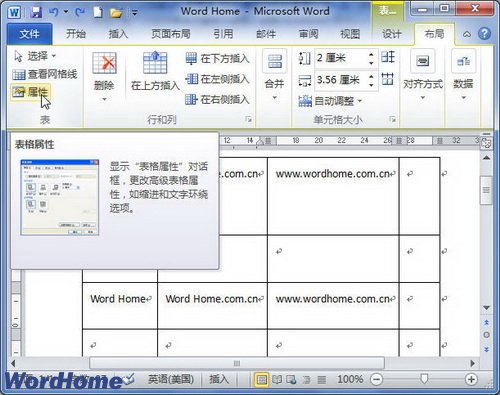Open the Undo history dropdown arrow
500x395 pixels.
pyautogui.click(x=66, y=12)
